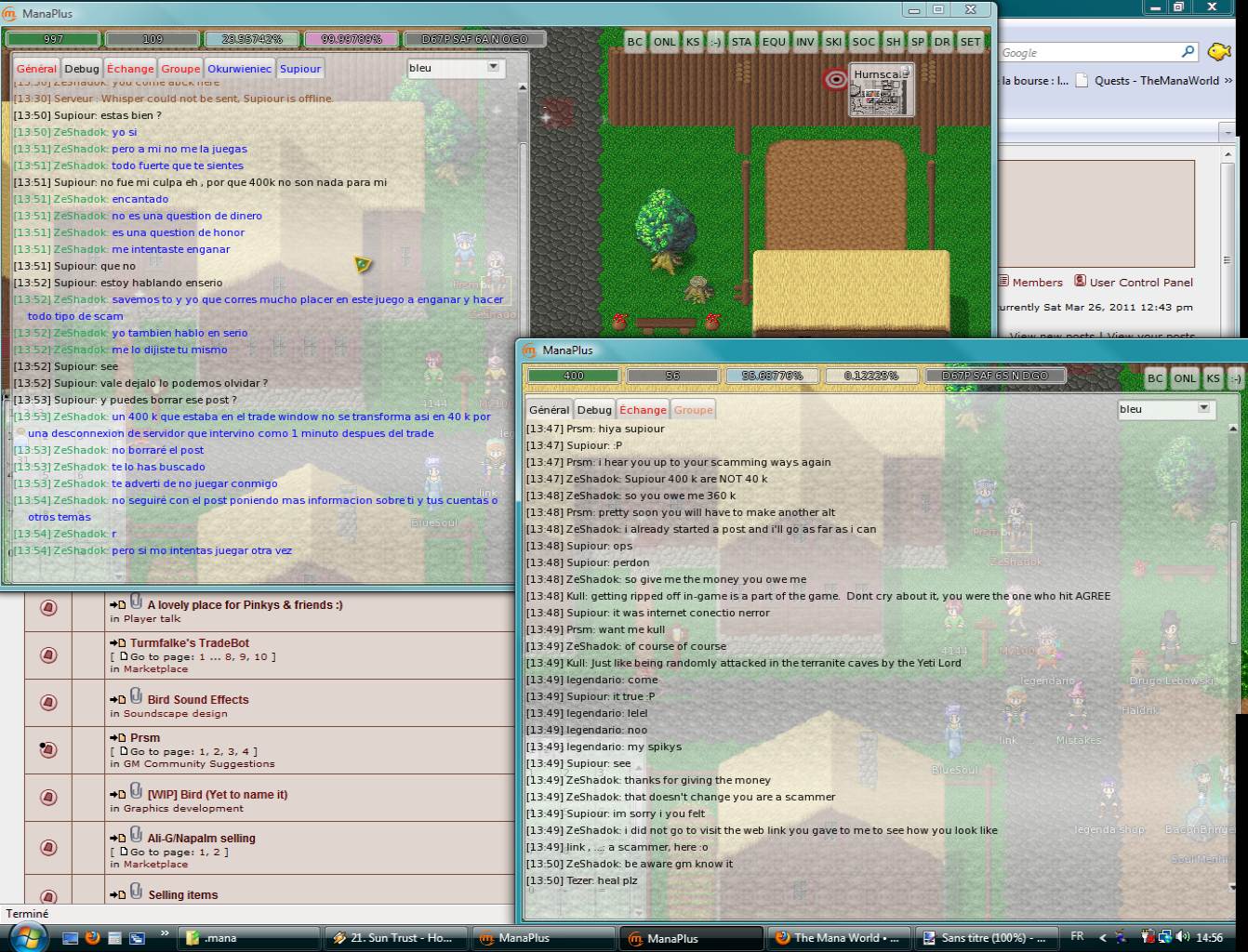Click the 23.55742% experience bar
Screen dimensions: 1248x952
[x=252, y=39]
